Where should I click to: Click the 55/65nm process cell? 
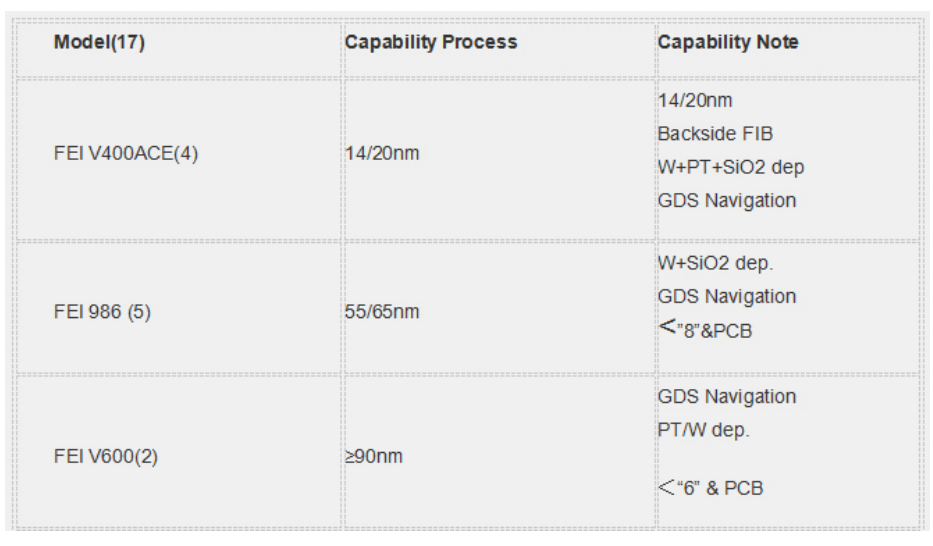coord(382,311)
